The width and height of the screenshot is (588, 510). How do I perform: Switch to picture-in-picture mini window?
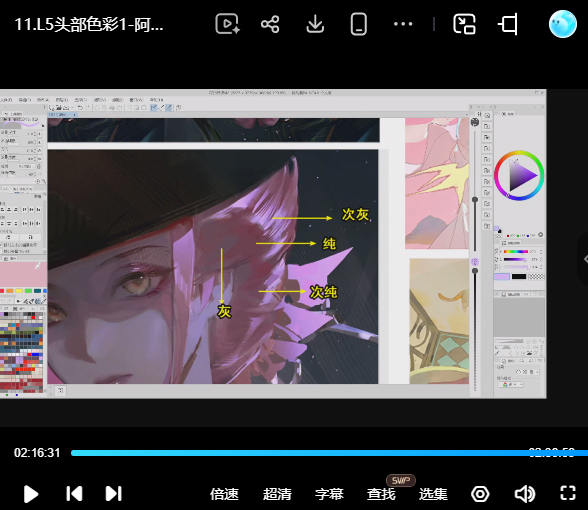click(x=464, y=24)
